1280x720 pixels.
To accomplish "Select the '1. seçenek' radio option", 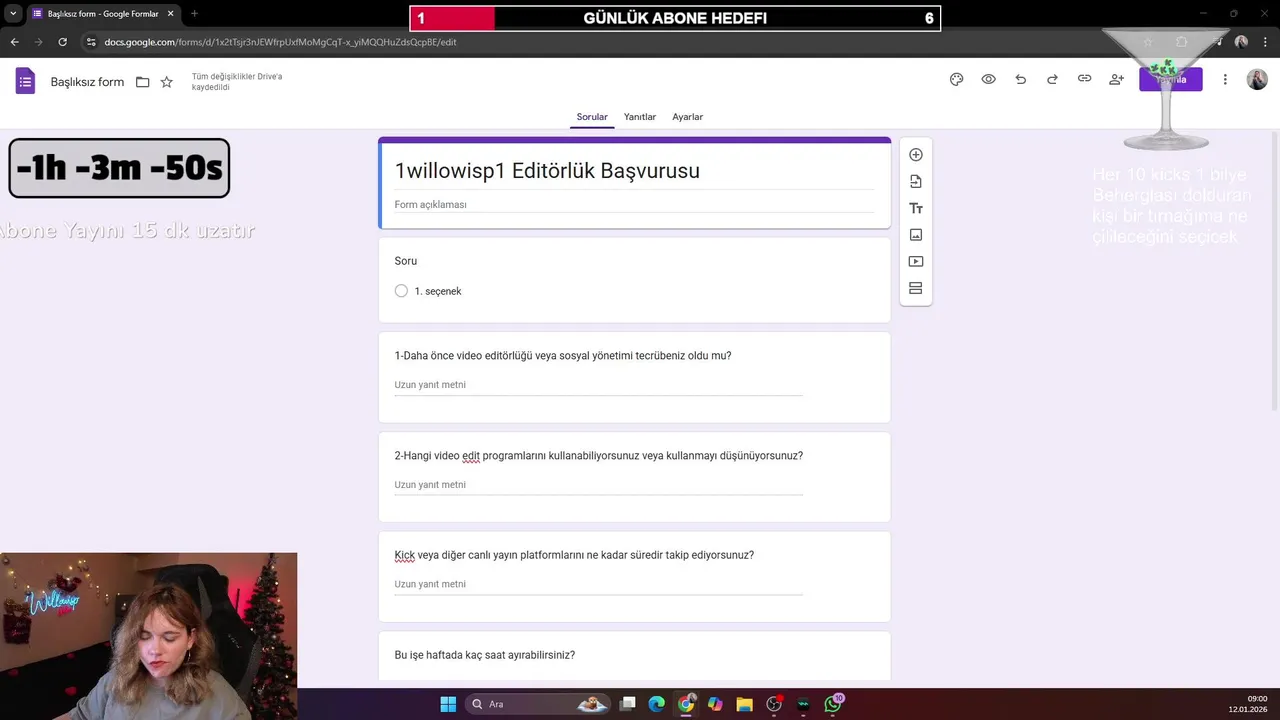I will pyautogui.click(x=401, y=291).
